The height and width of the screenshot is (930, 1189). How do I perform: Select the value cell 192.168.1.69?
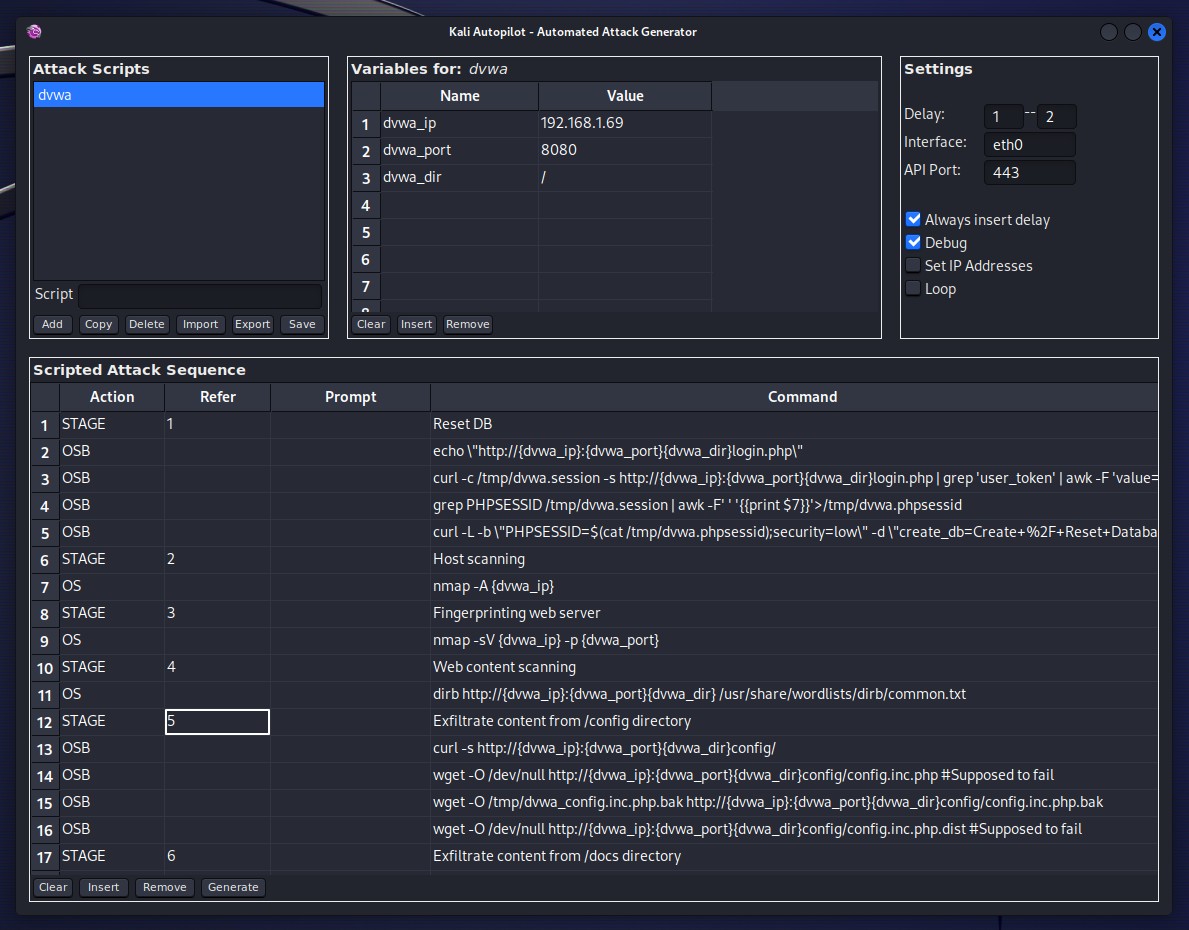[625, 123]
